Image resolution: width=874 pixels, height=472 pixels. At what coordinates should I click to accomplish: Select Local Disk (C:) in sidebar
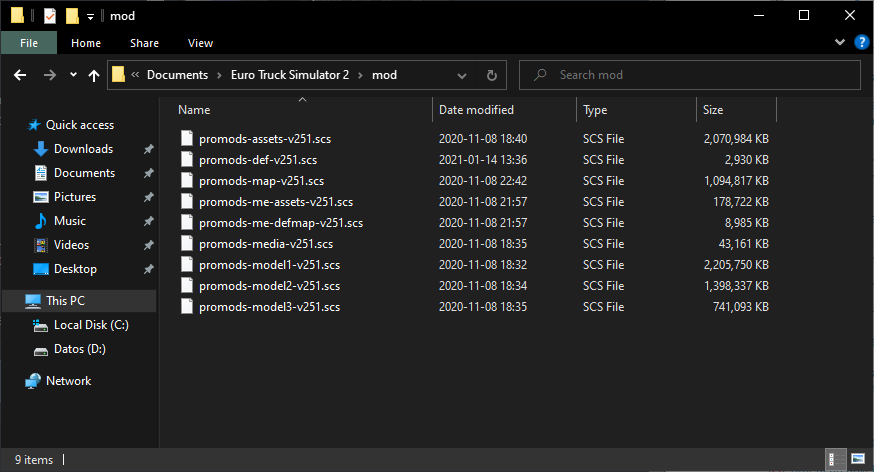pos(91,325)
